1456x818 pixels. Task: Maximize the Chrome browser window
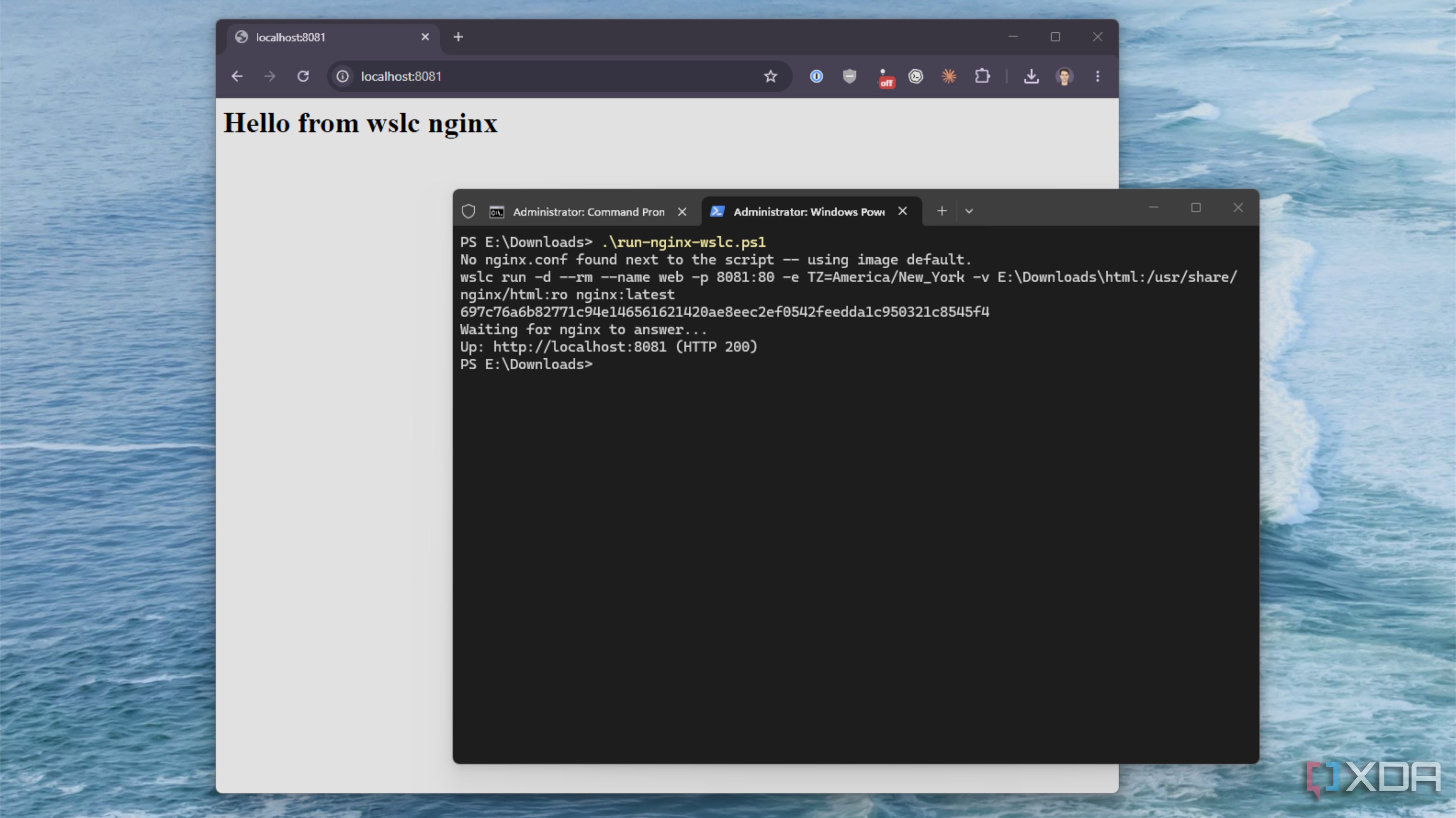(1055, 37)
